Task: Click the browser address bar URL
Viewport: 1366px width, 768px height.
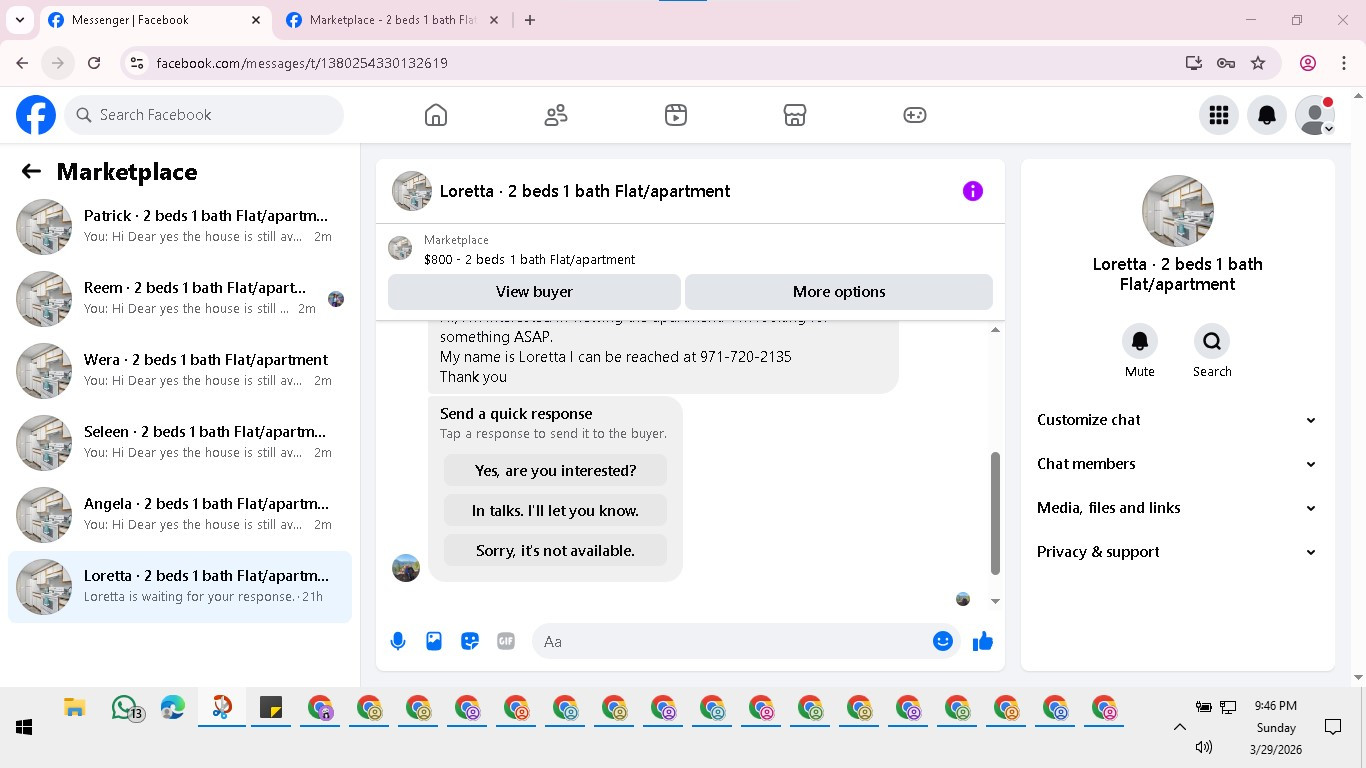Action: (302, 63)
